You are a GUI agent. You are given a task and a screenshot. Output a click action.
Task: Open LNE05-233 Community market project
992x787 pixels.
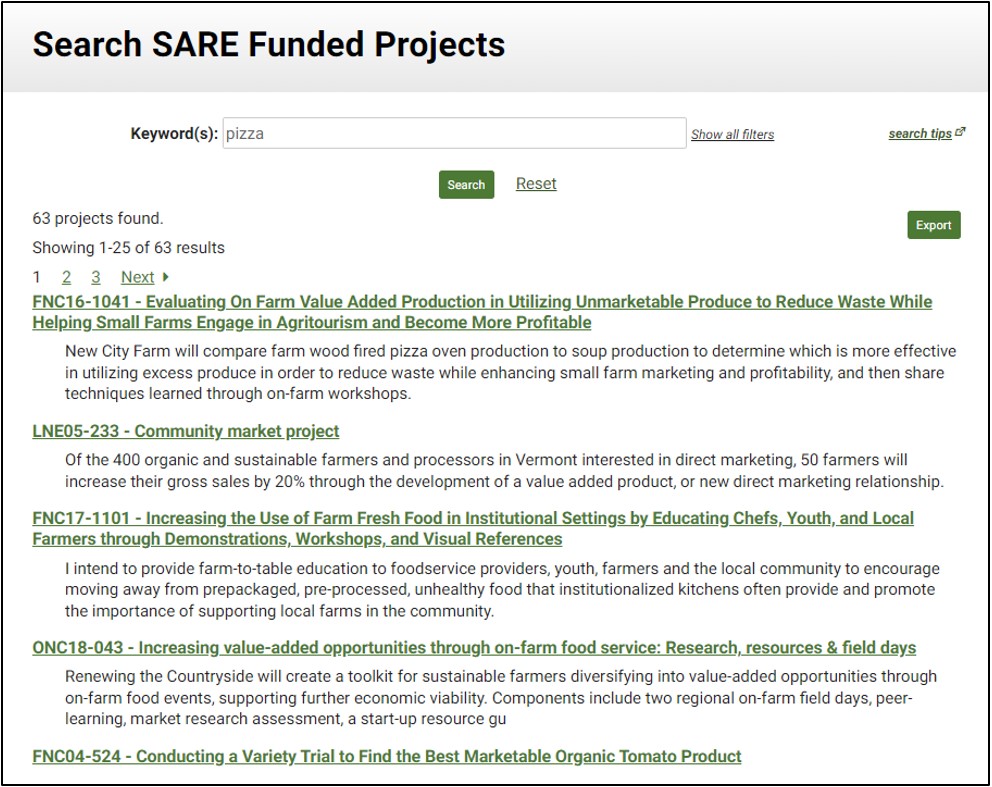click(x=185, y=431)
